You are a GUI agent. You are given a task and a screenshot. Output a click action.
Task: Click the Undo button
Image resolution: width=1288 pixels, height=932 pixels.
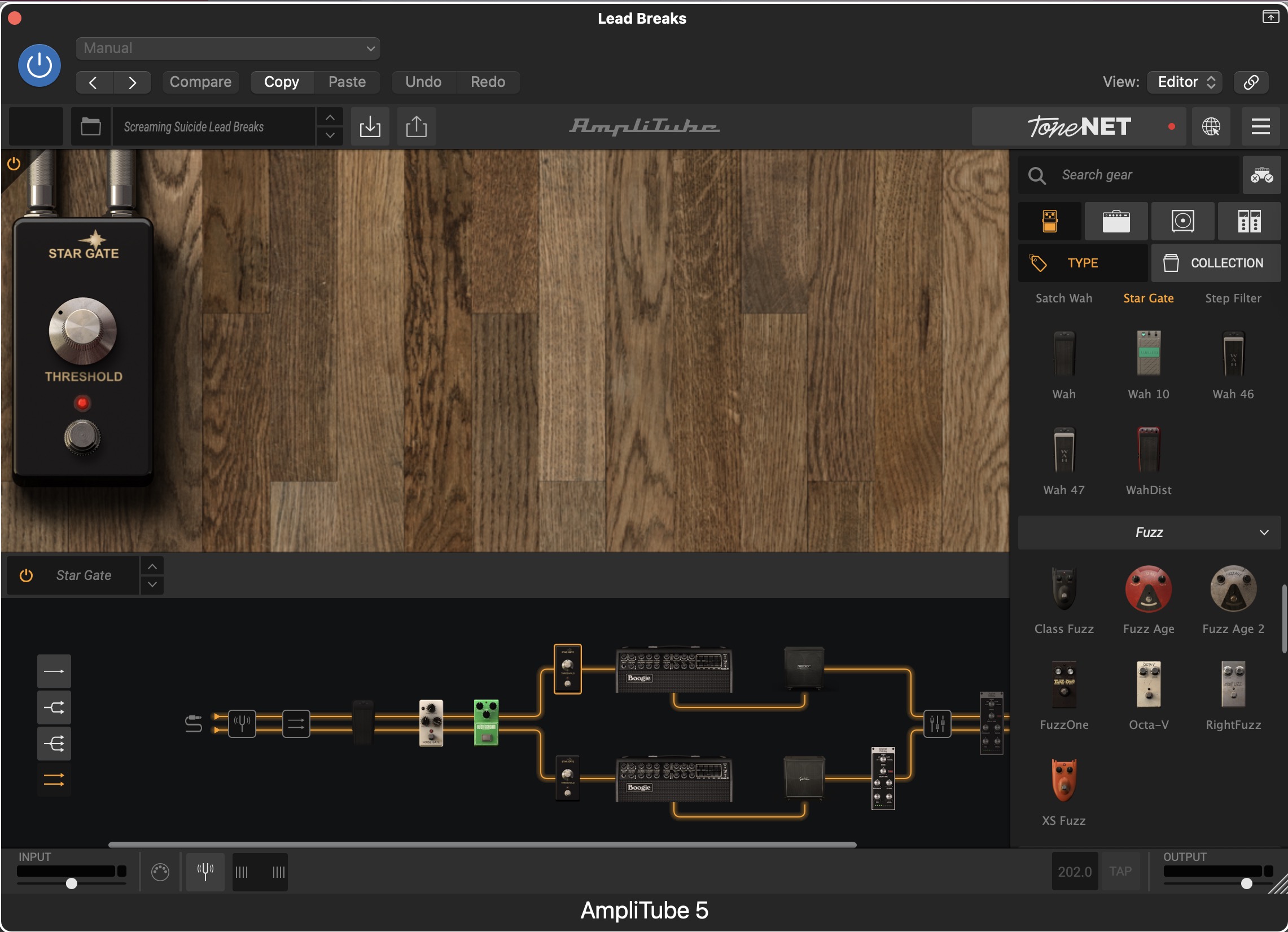click(x=423, y=82)
